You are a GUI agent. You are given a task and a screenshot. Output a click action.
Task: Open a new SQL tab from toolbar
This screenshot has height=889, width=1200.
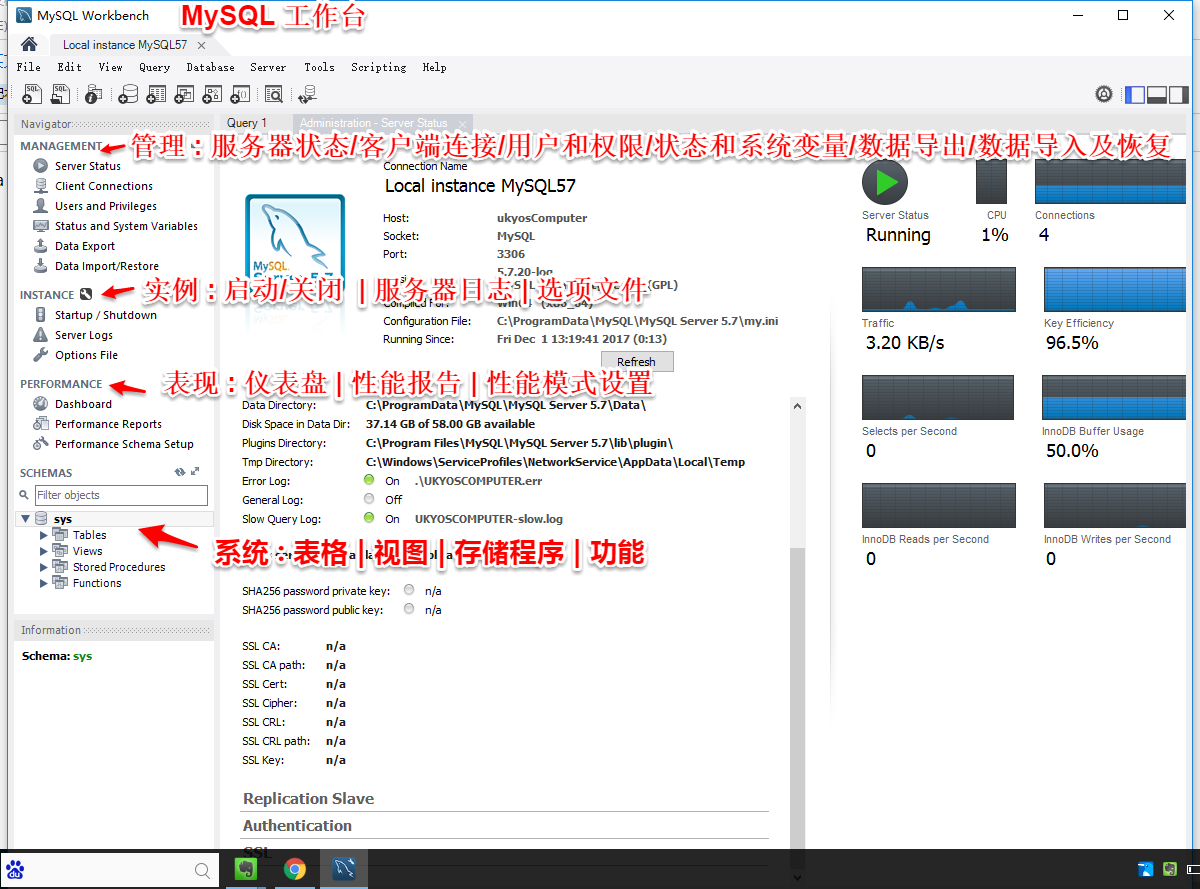(32, 94)
